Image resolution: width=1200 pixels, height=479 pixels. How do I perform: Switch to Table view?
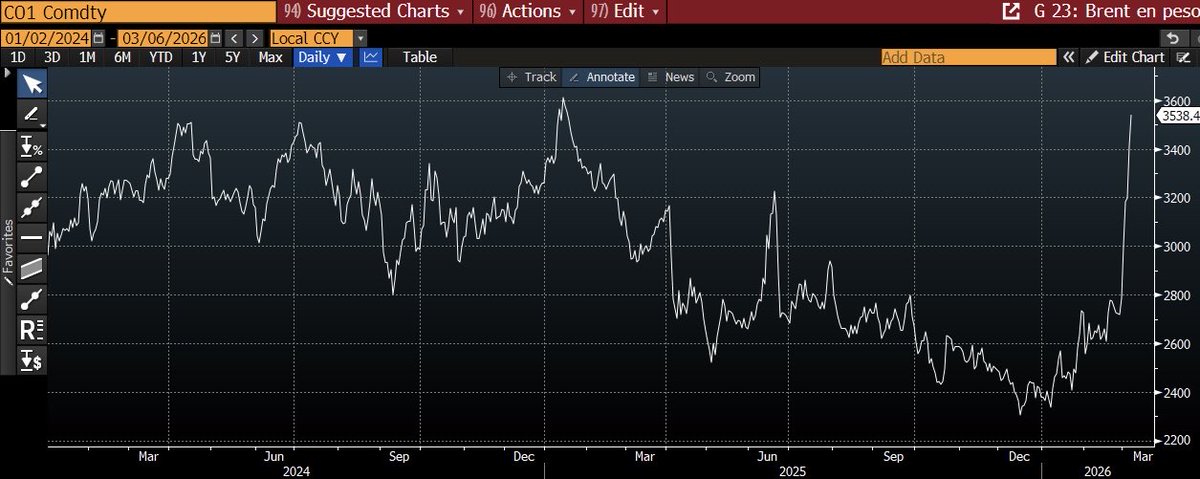click(420, 57)
